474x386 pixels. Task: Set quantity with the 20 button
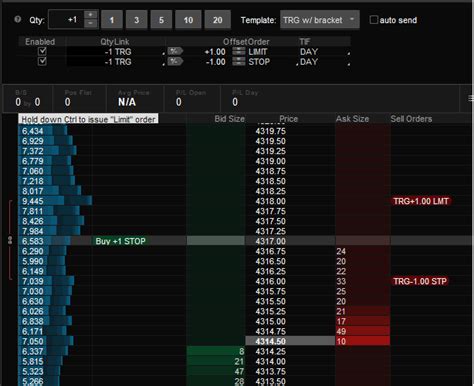pos(218,20)
